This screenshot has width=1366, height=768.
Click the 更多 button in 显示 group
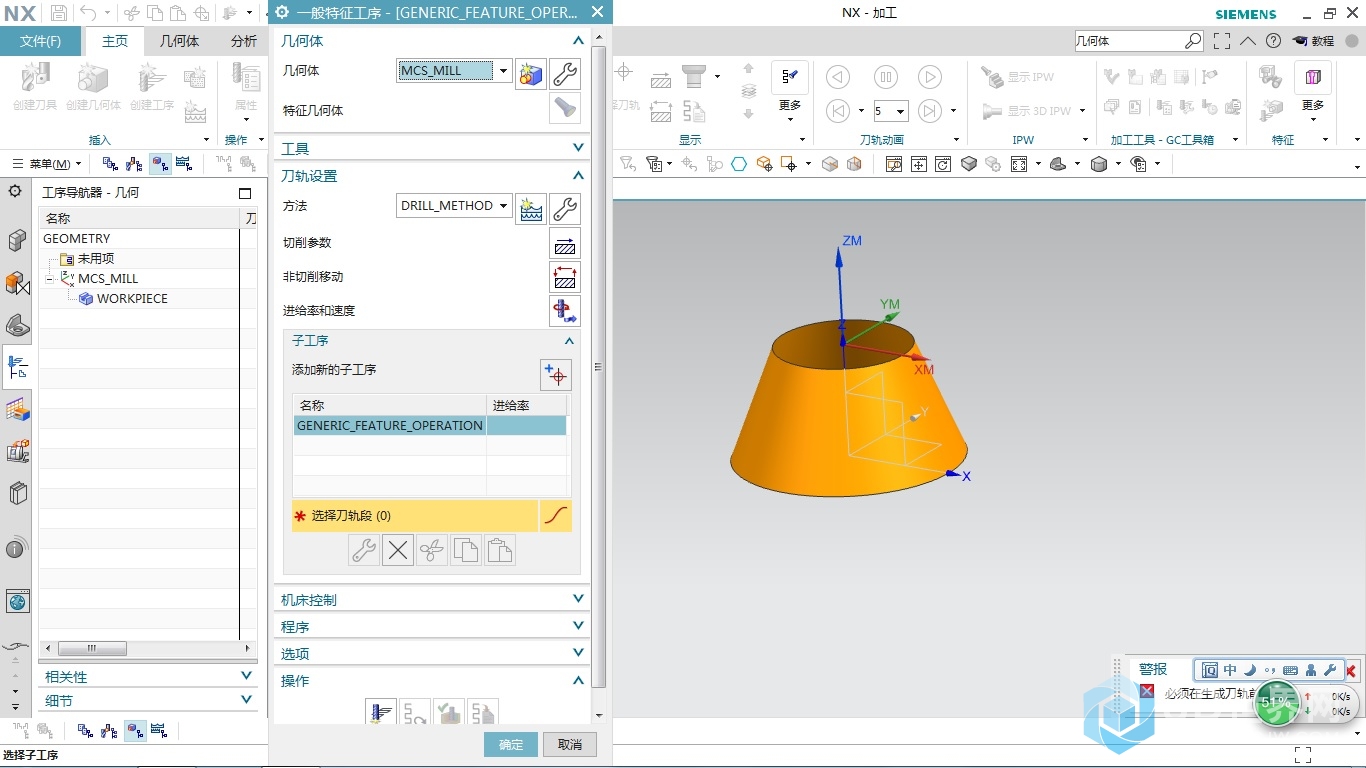pos(790,92)
